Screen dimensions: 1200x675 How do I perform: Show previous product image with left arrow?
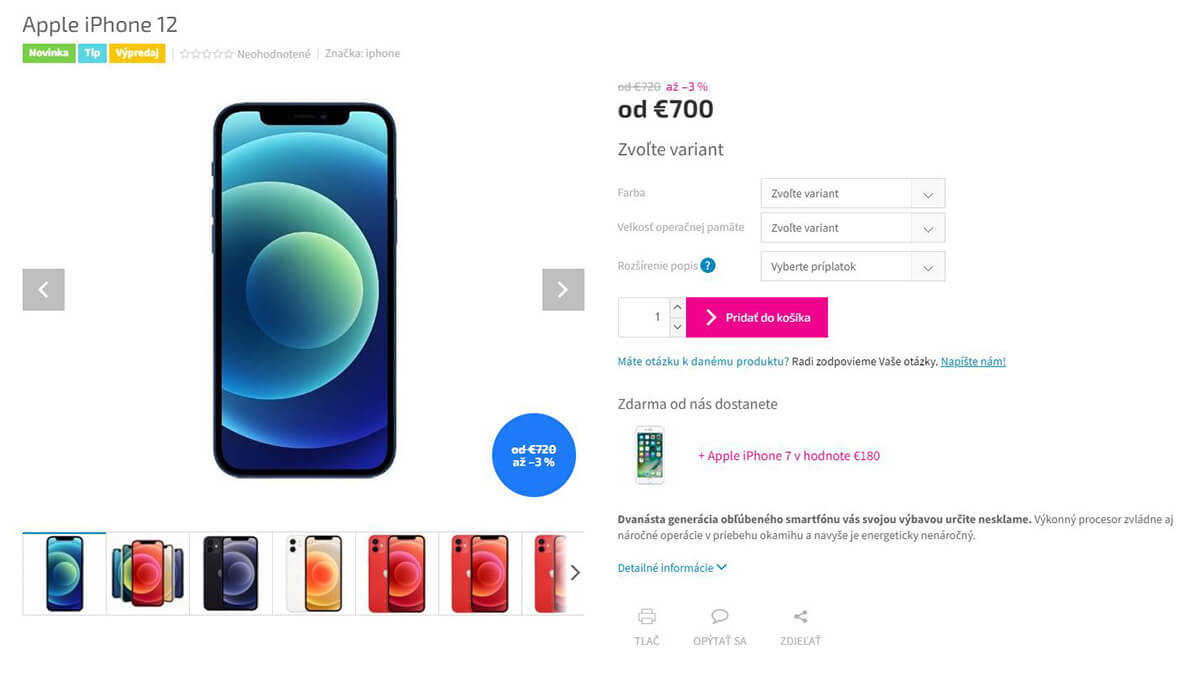pos(44,290)
